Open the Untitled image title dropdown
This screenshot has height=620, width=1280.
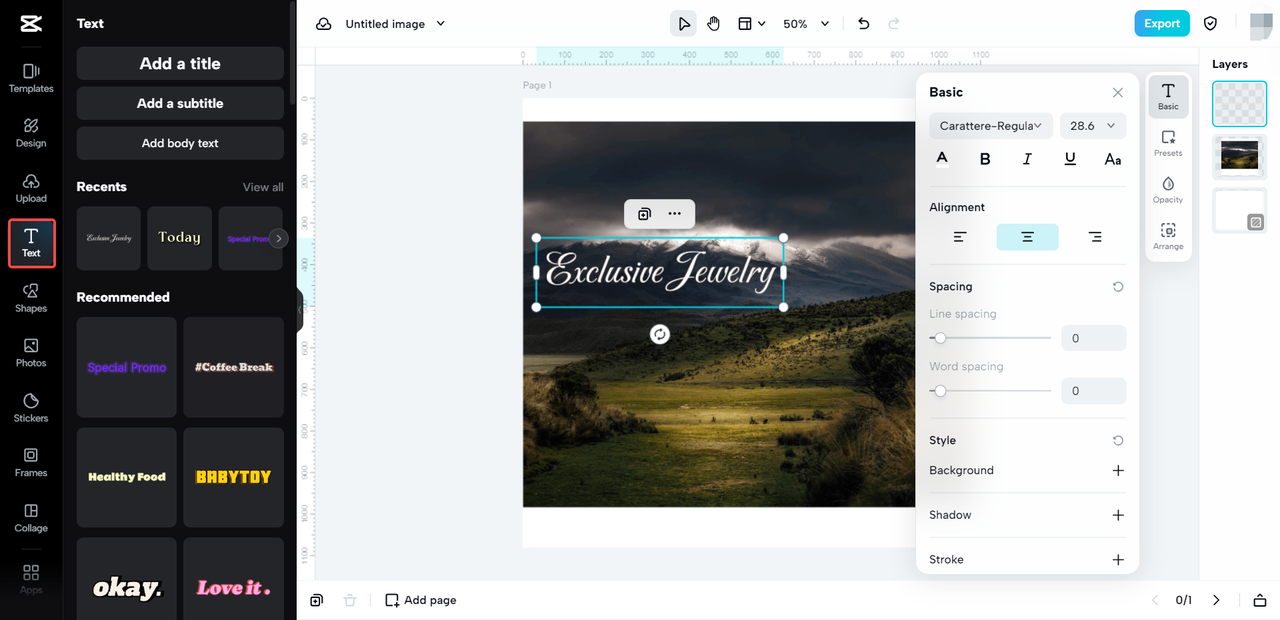[x=395, y=24]
